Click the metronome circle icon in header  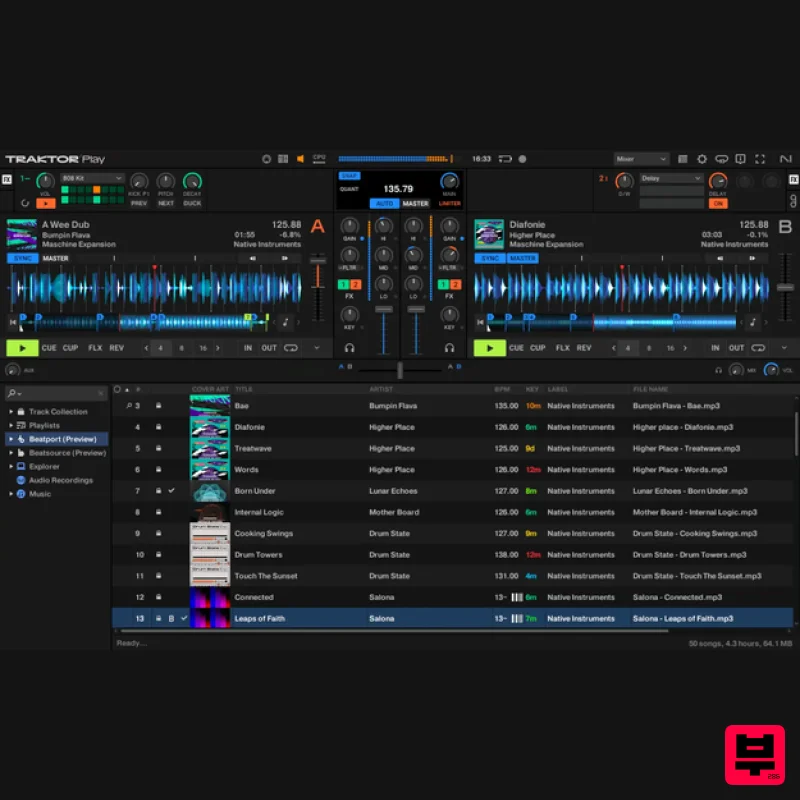pyautogui.click(x=266, y=159)
